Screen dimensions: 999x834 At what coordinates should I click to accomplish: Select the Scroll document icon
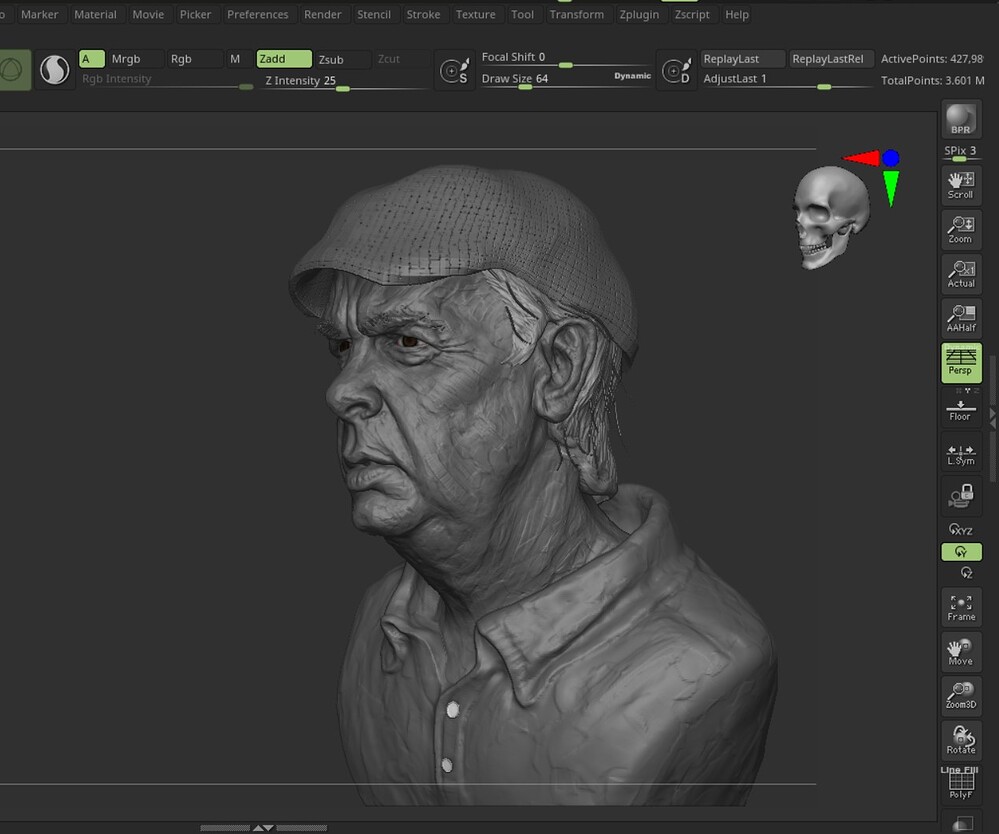coord(960,184)
